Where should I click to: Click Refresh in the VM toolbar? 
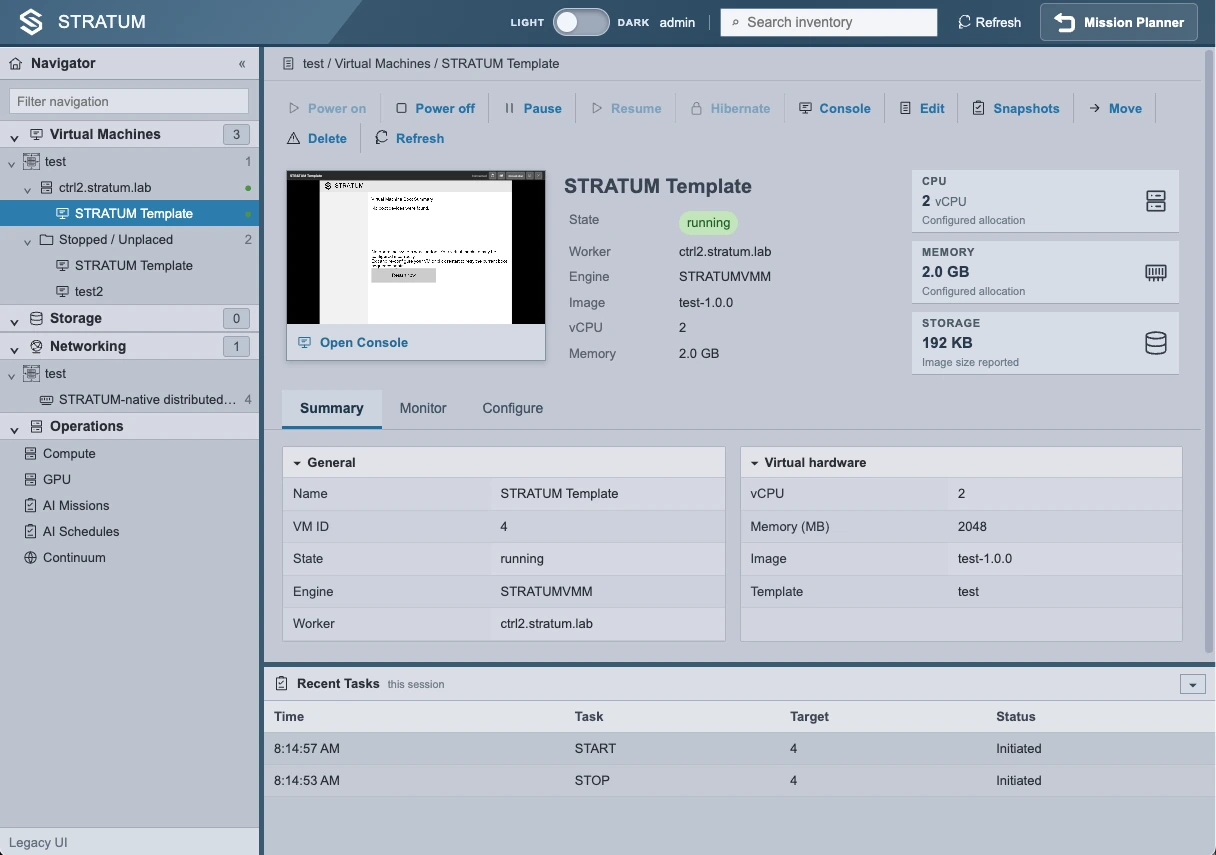(x=410, y=138)
